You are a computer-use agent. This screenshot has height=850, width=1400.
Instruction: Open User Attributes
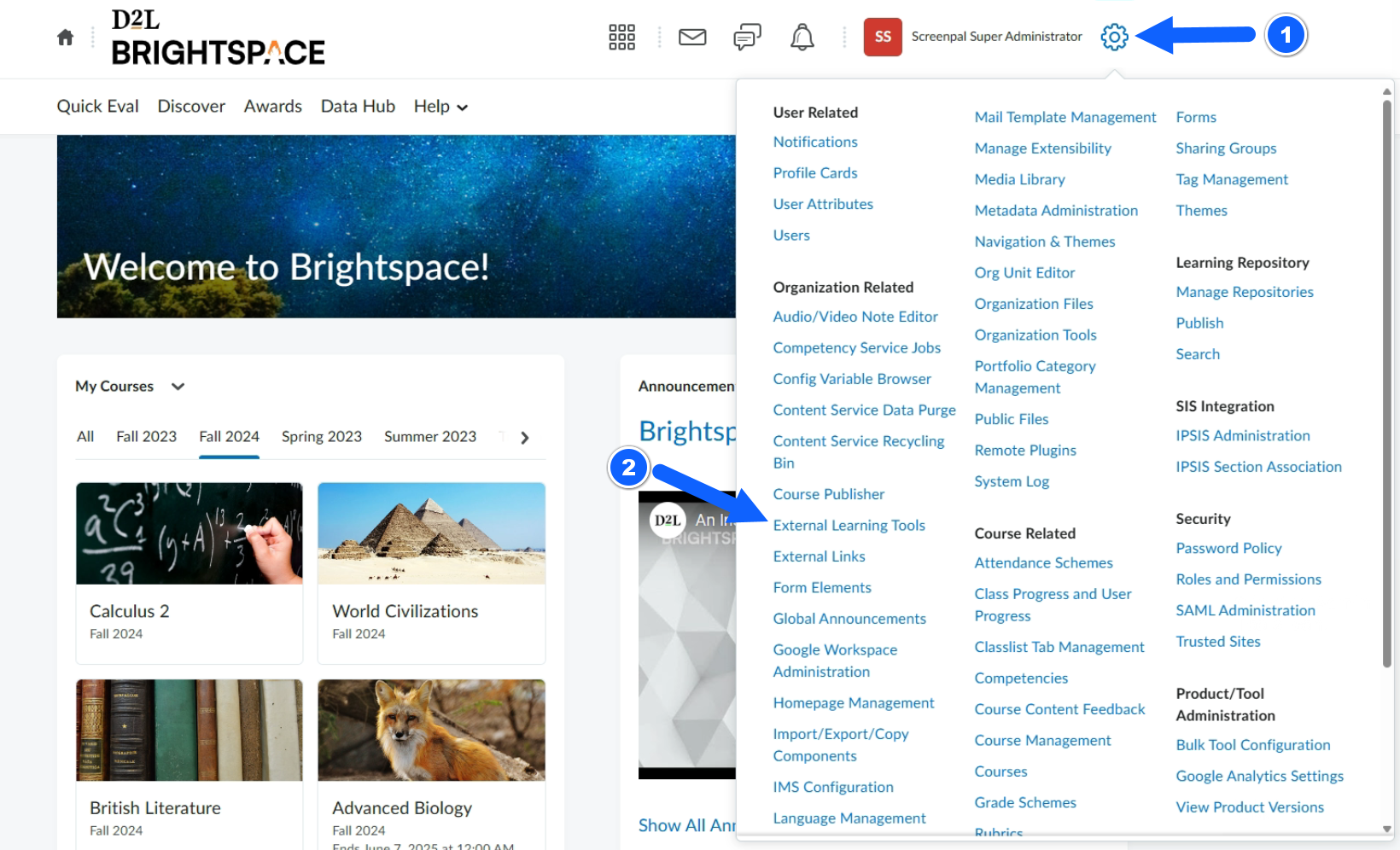pos(823,205)
